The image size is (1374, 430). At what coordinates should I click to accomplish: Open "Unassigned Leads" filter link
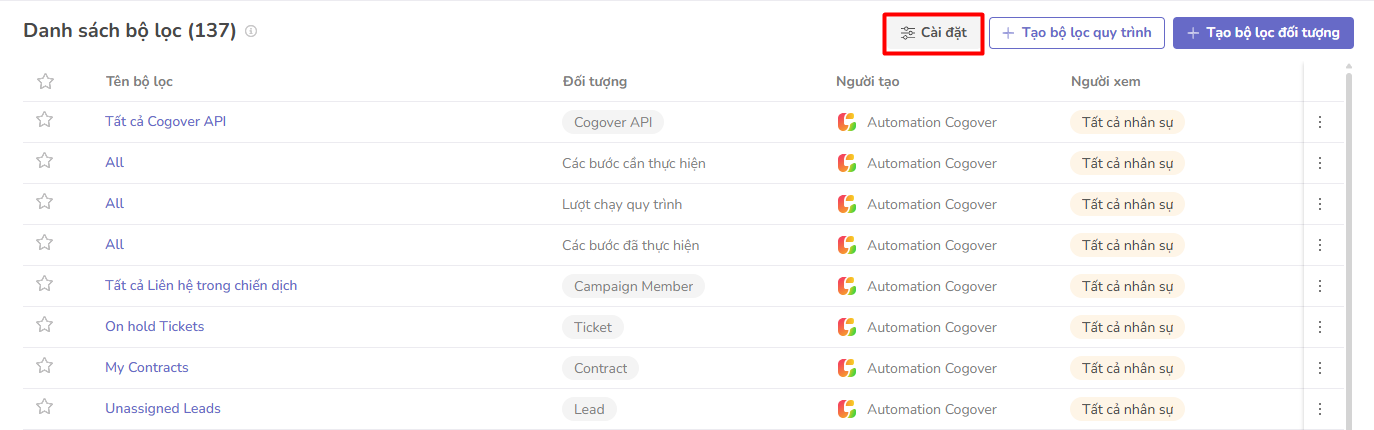[163, 408]
